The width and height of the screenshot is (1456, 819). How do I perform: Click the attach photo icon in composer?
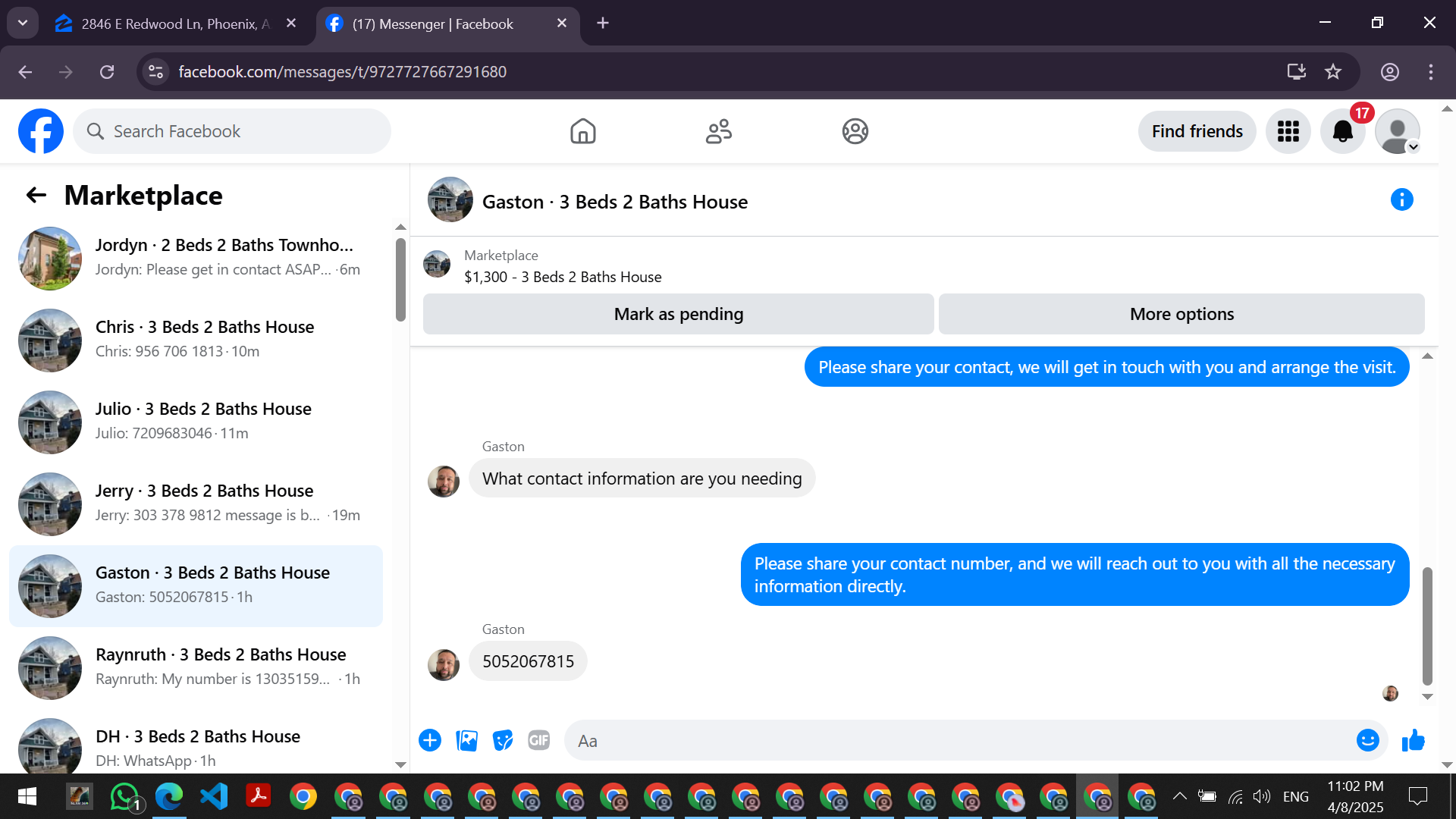466,740
